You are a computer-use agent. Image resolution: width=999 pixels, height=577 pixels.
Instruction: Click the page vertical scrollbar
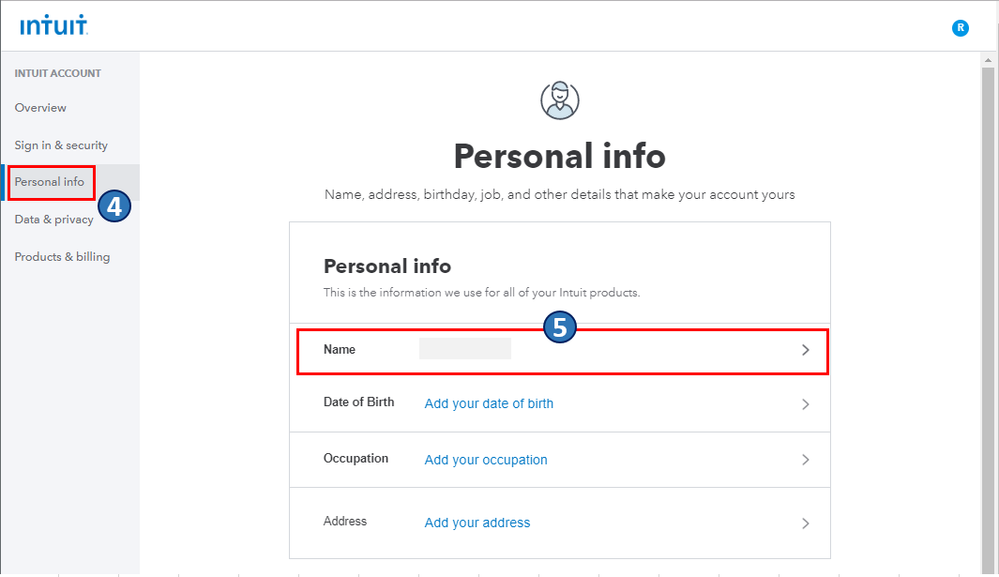click(x=989, y=300)
